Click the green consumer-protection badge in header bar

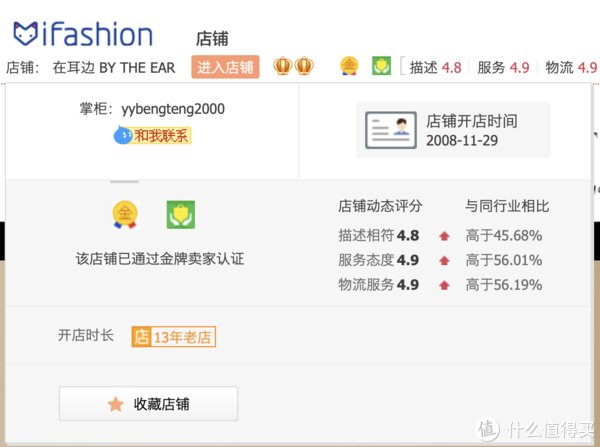[382, 66]
